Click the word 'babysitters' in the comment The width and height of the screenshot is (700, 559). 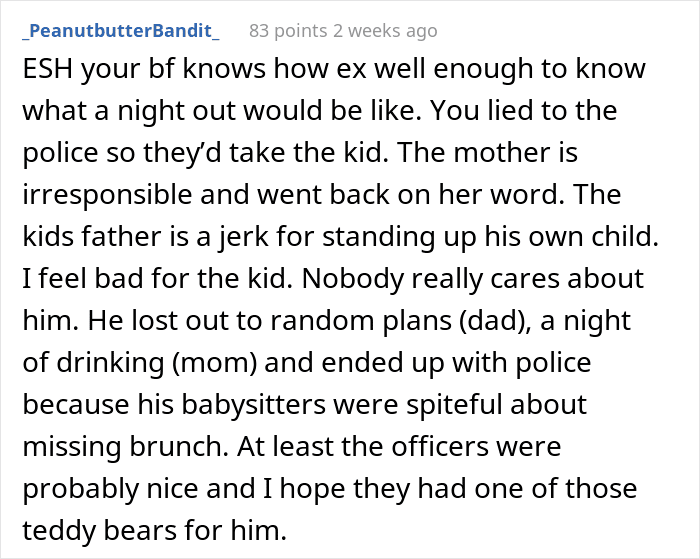coord(254,405)
